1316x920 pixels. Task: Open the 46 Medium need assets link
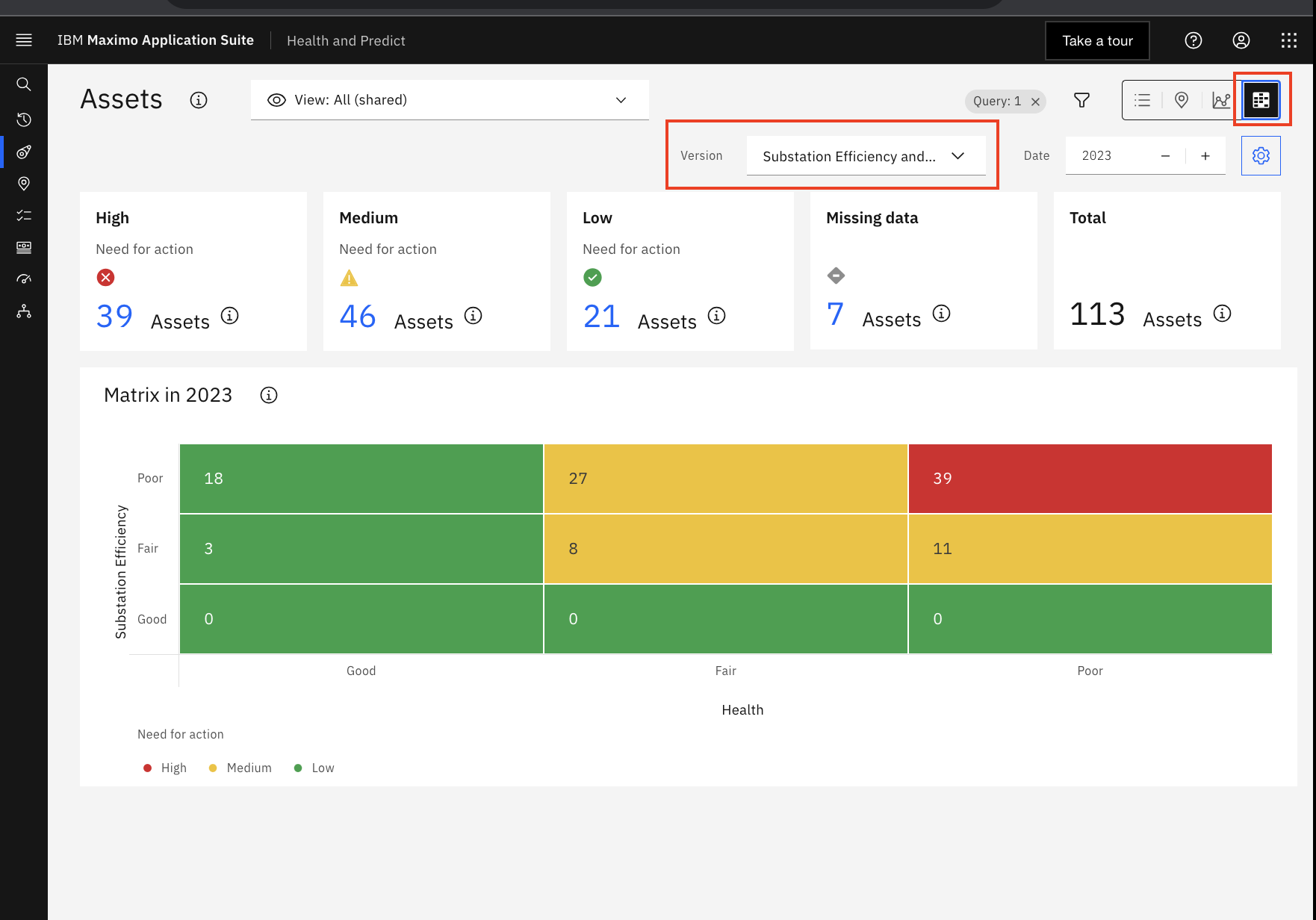(358, 317)
